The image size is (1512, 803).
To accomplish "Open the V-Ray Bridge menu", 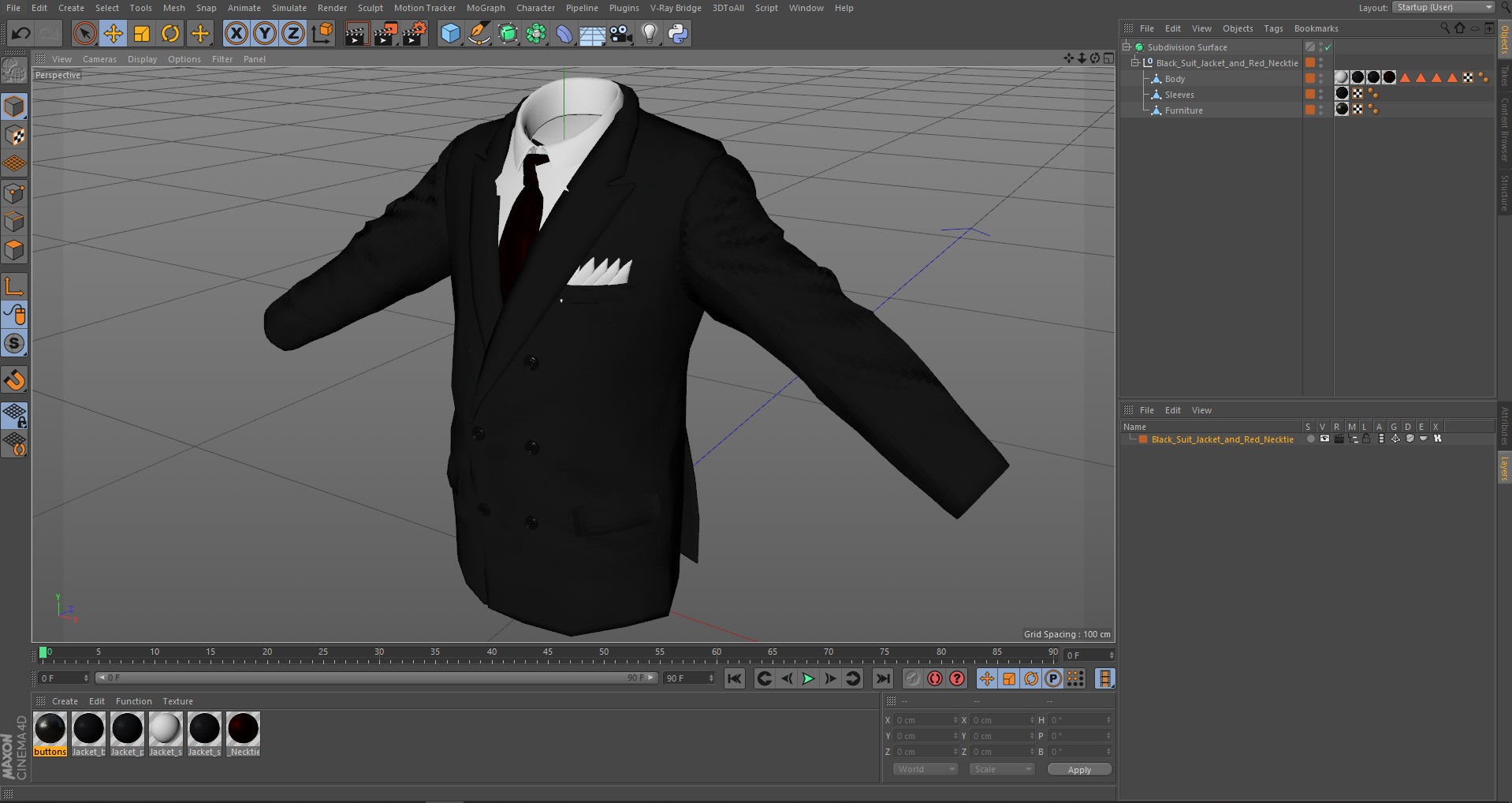I will click(676, 8).
